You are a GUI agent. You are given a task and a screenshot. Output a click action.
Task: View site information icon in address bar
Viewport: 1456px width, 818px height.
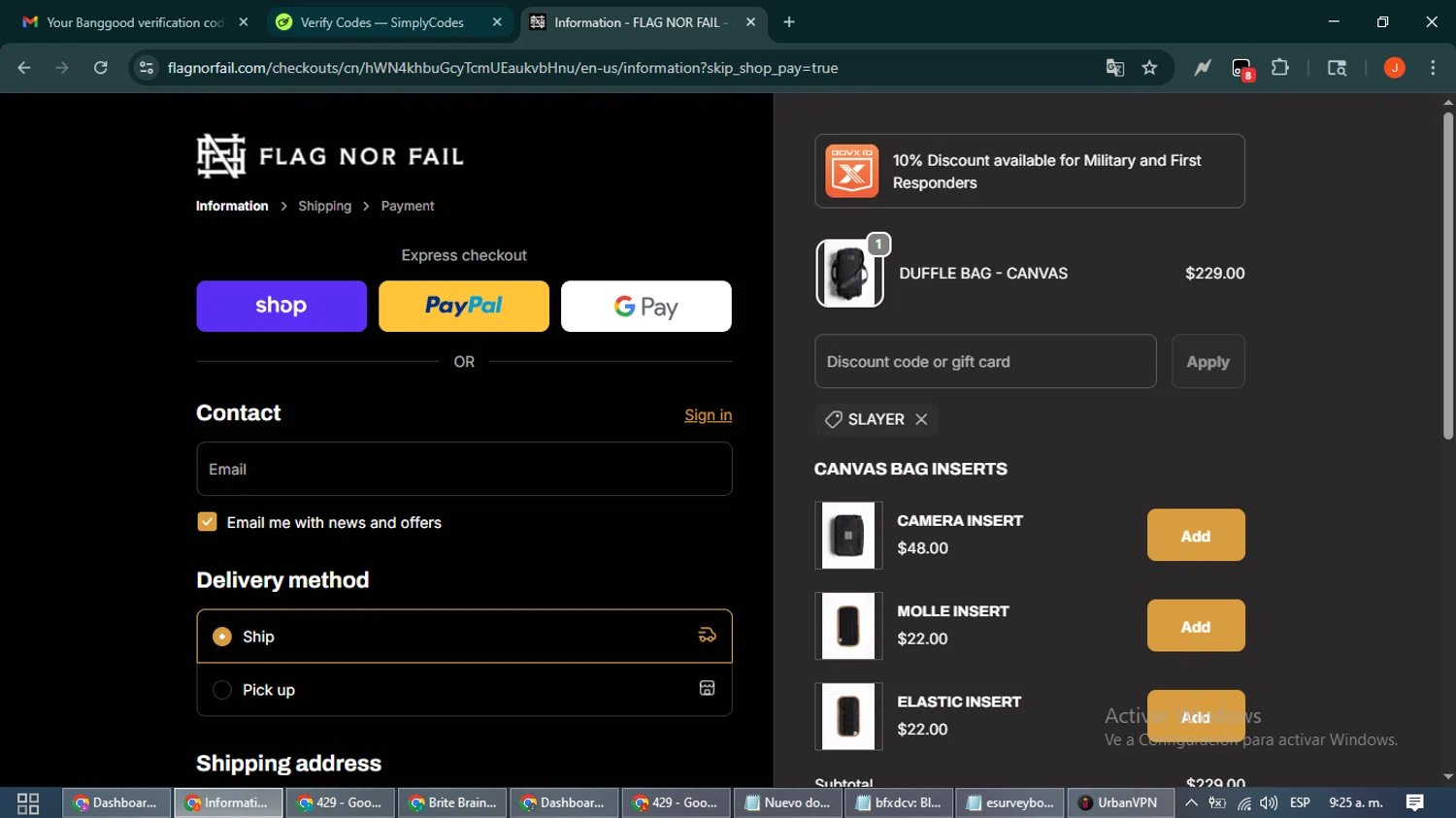[147, 68]
